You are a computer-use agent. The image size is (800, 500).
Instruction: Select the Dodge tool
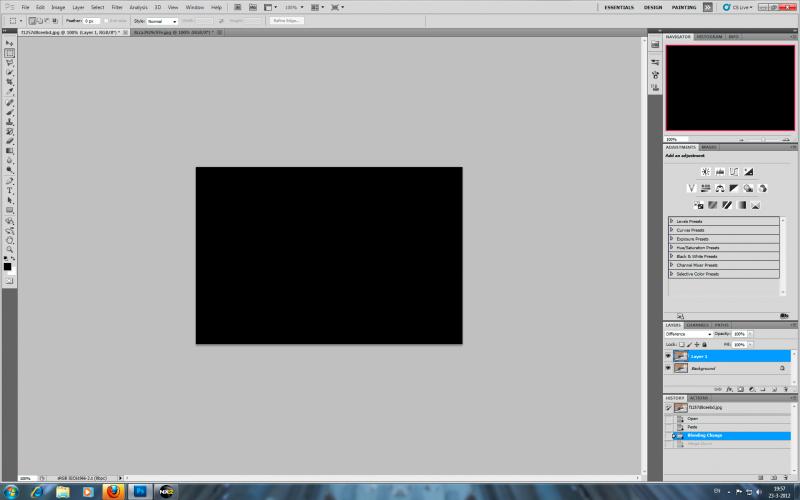(10, 171)
